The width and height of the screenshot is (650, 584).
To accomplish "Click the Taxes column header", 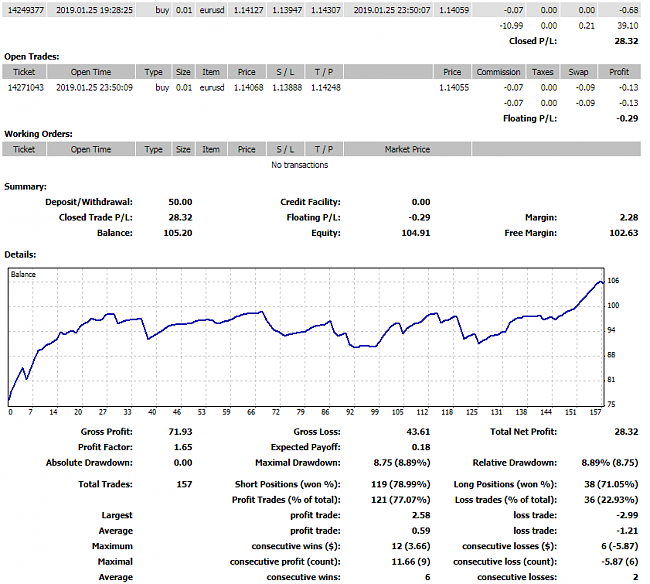I will pyautogui.click(x=542, y=72).
